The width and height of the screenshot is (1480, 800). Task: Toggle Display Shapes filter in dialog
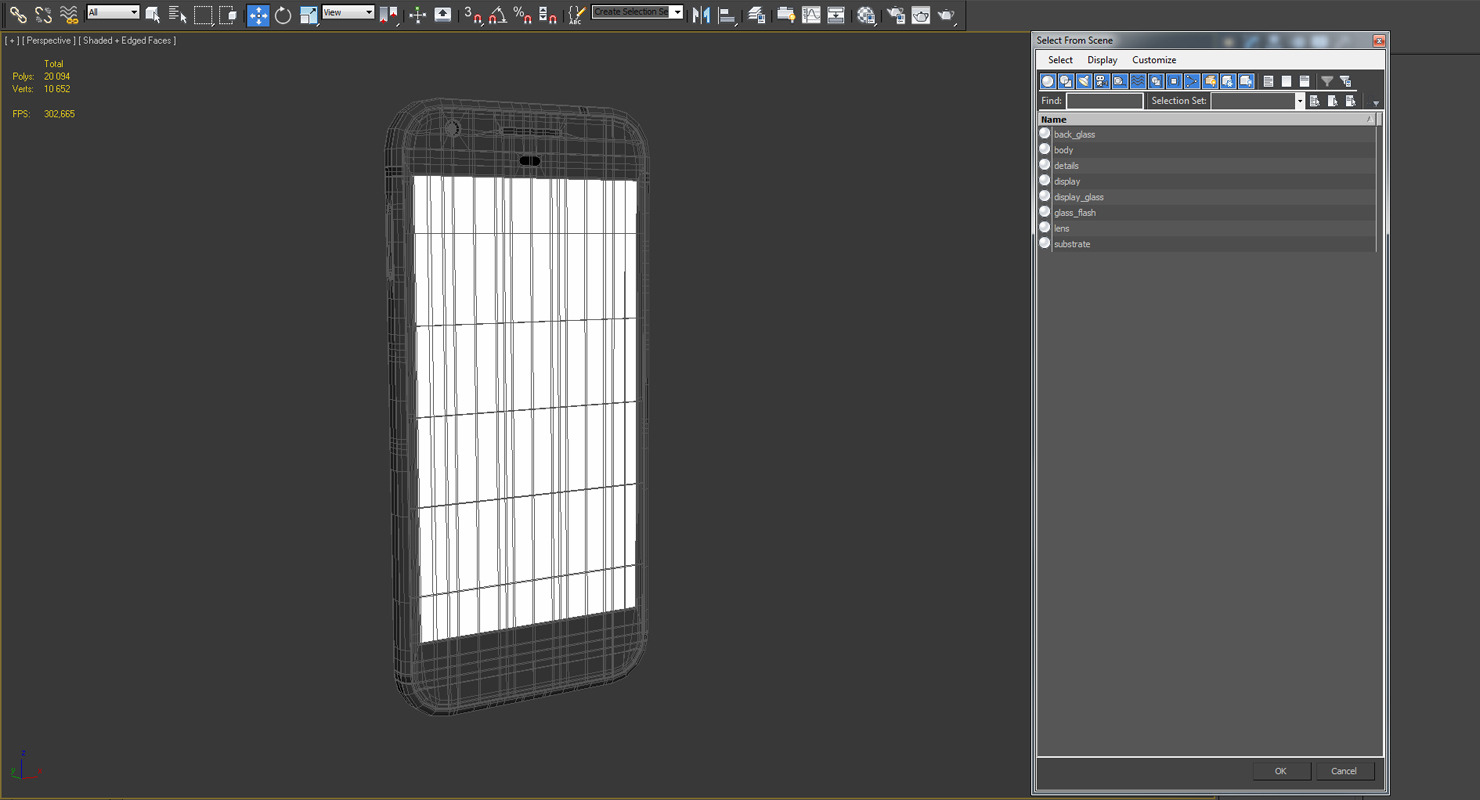coord(1066,81)
